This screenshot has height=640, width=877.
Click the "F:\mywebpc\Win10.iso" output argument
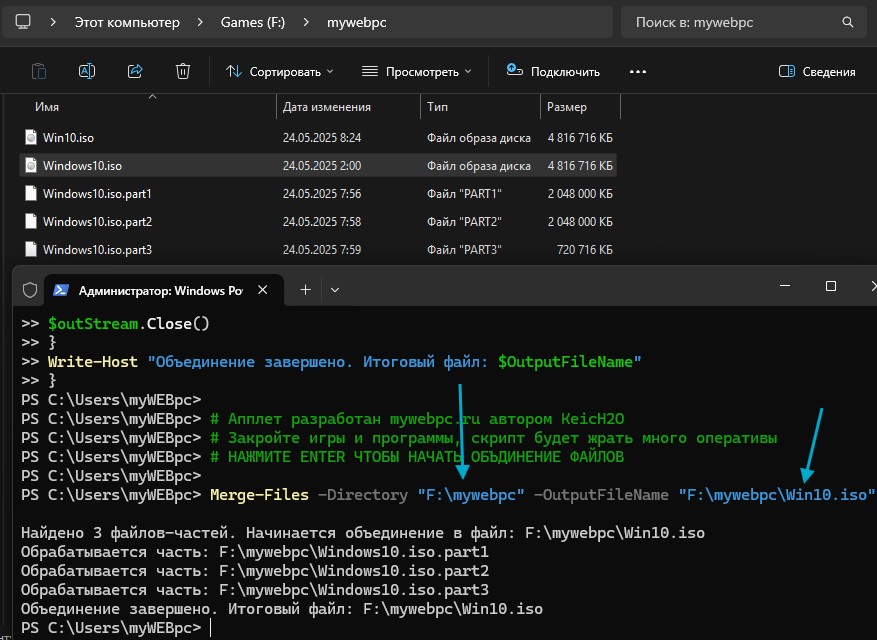tap(776, 495)
